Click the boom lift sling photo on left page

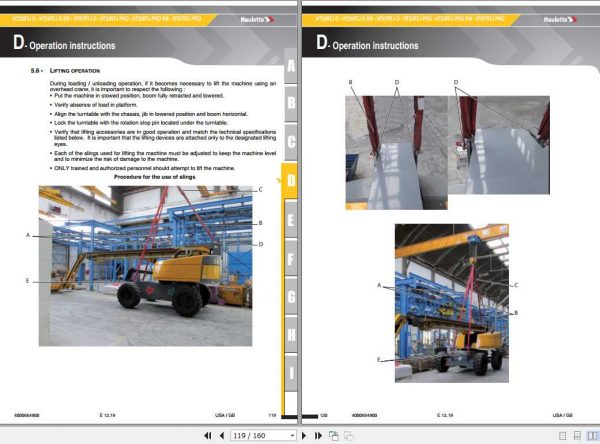[145, 266]
